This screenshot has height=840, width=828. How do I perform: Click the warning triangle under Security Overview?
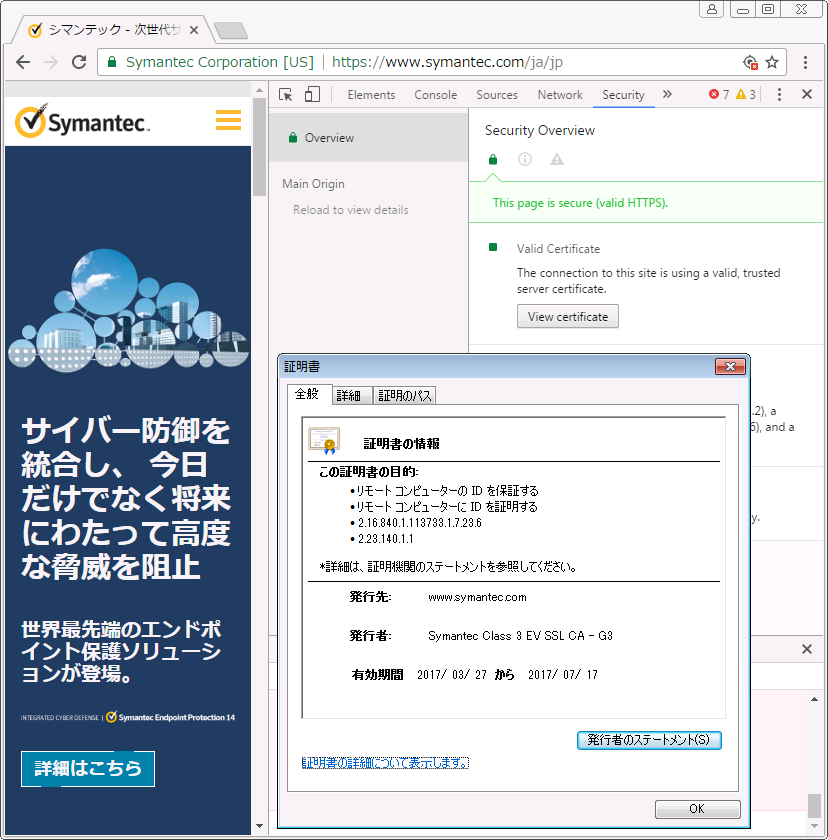(556, 159)
